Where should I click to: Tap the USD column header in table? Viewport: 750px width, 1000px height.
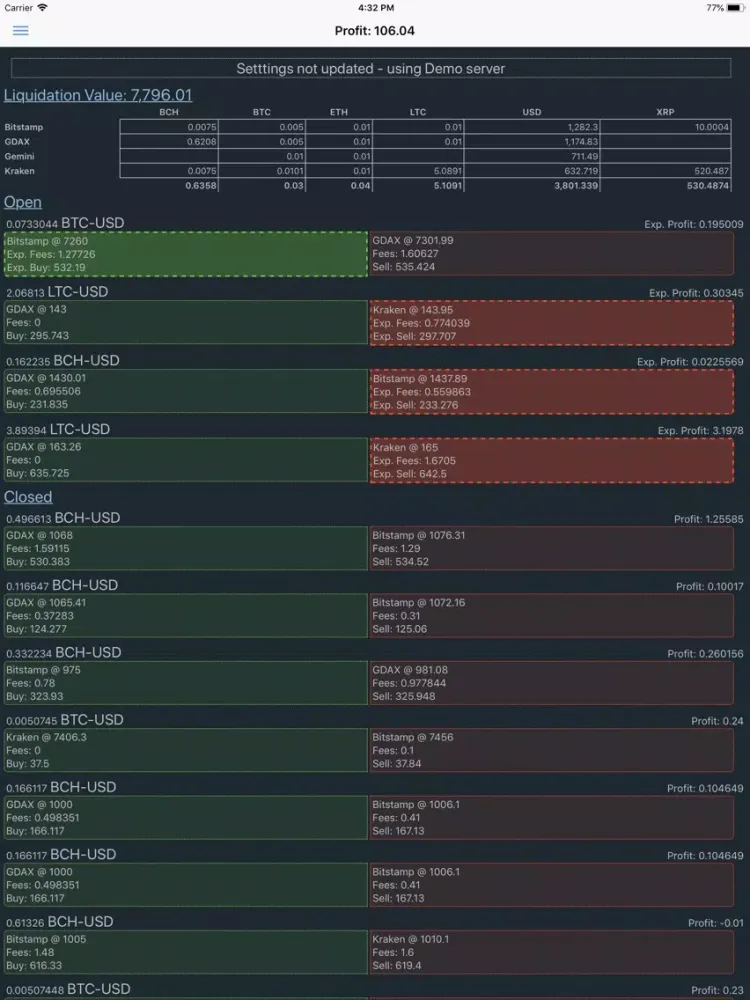(532, 112)
